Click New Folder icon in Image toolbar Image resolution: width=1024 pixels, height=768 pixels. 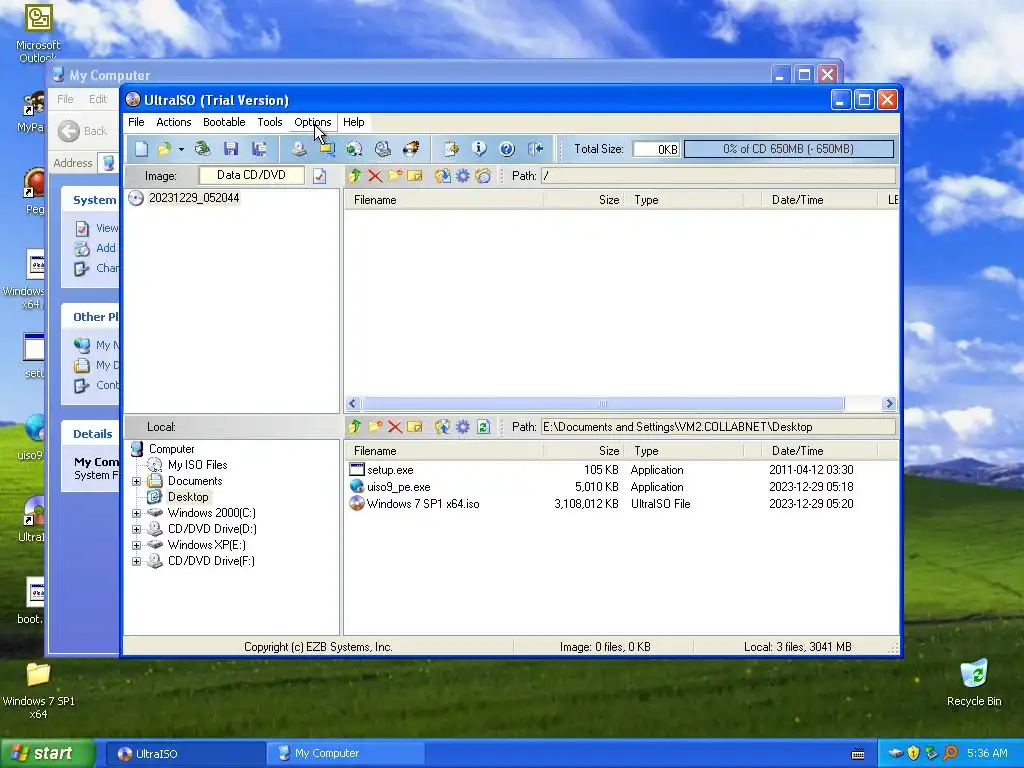395,176
